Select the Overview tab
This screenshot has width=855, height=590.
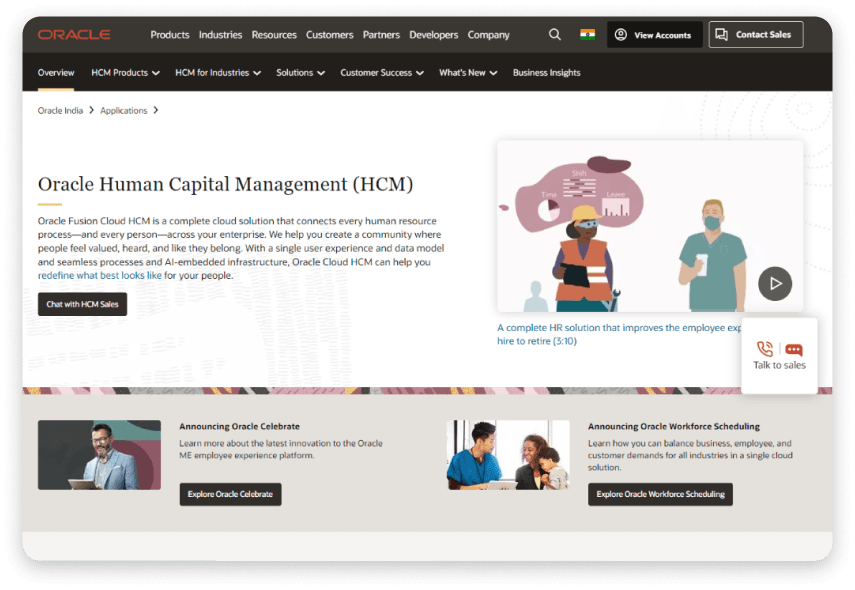pos(56,72)
